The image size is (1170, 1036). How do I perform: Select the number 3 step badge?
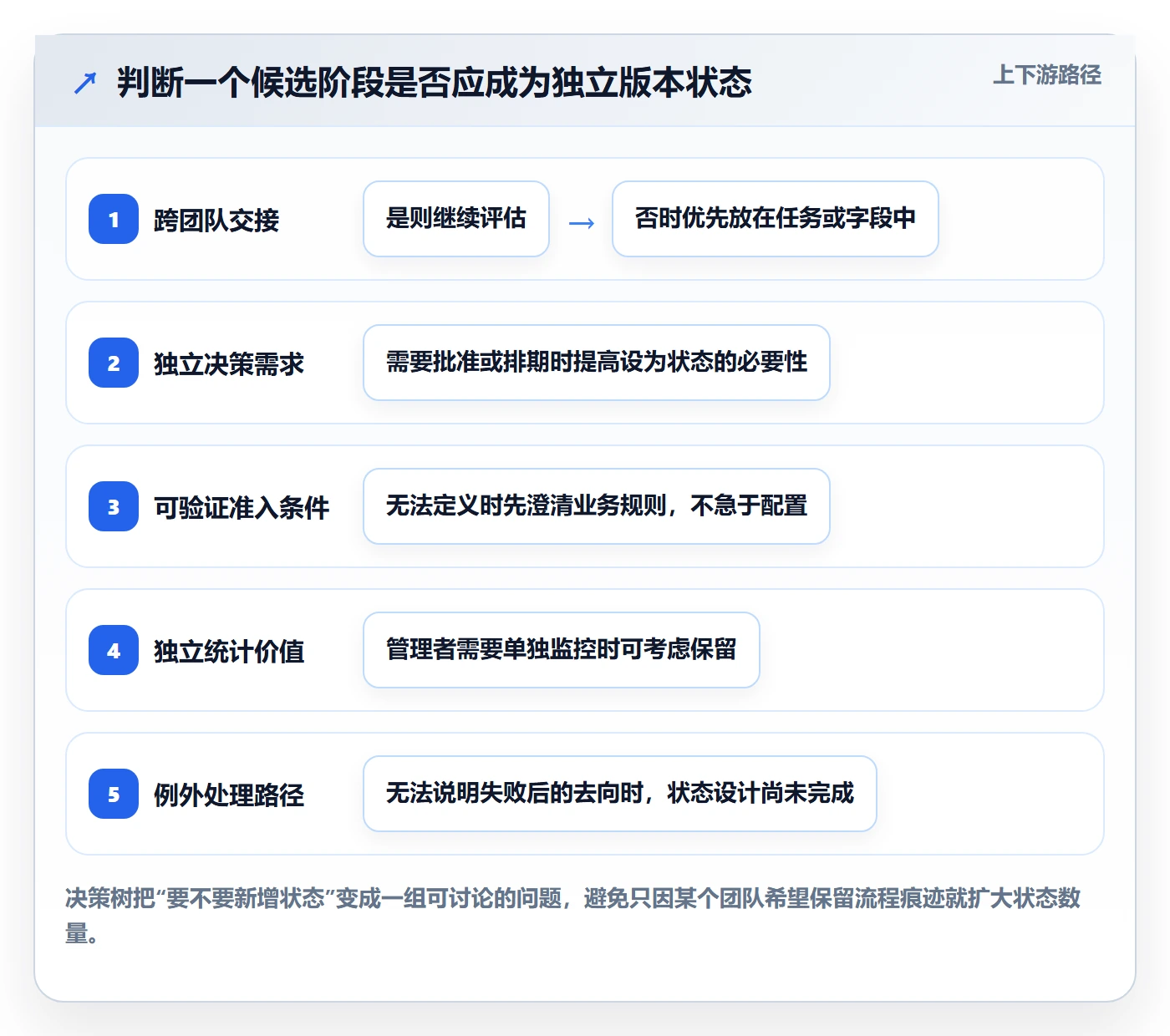point(114,506)
